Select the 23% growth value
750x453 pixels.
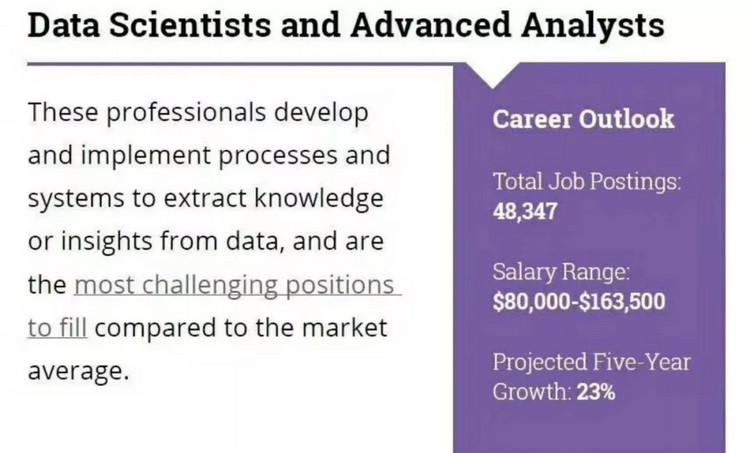point(595,391)
